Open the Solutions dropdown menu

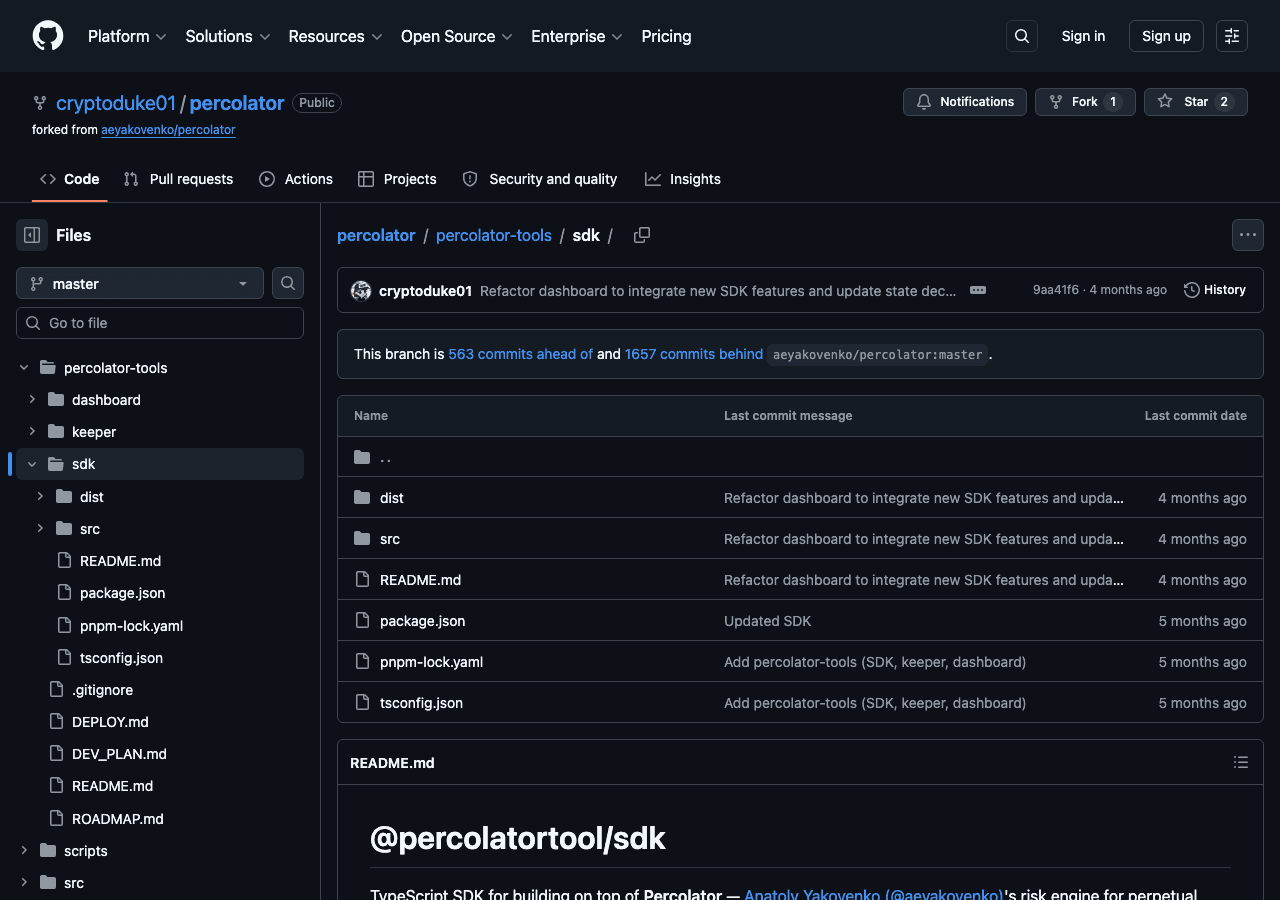point(228,36)
